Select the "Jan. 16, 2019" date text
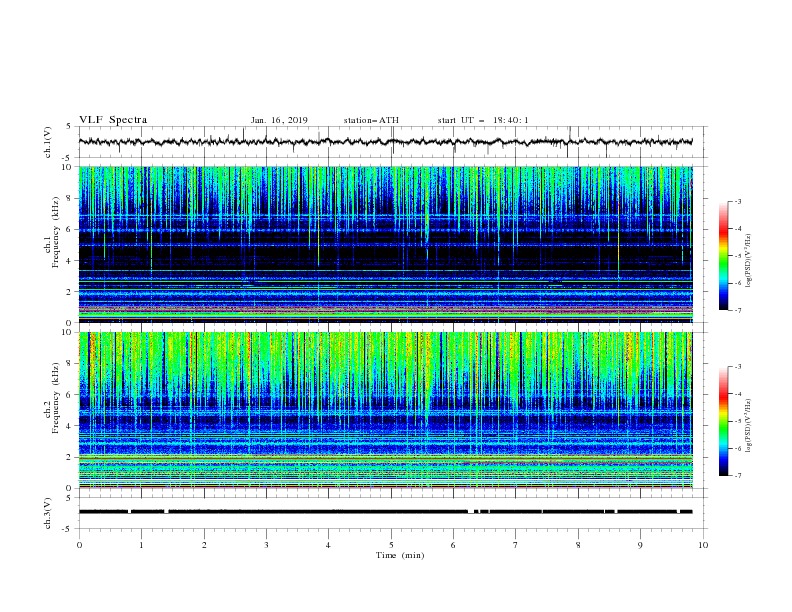The height and width of the screenshot is (612, 792). [279, 120]
